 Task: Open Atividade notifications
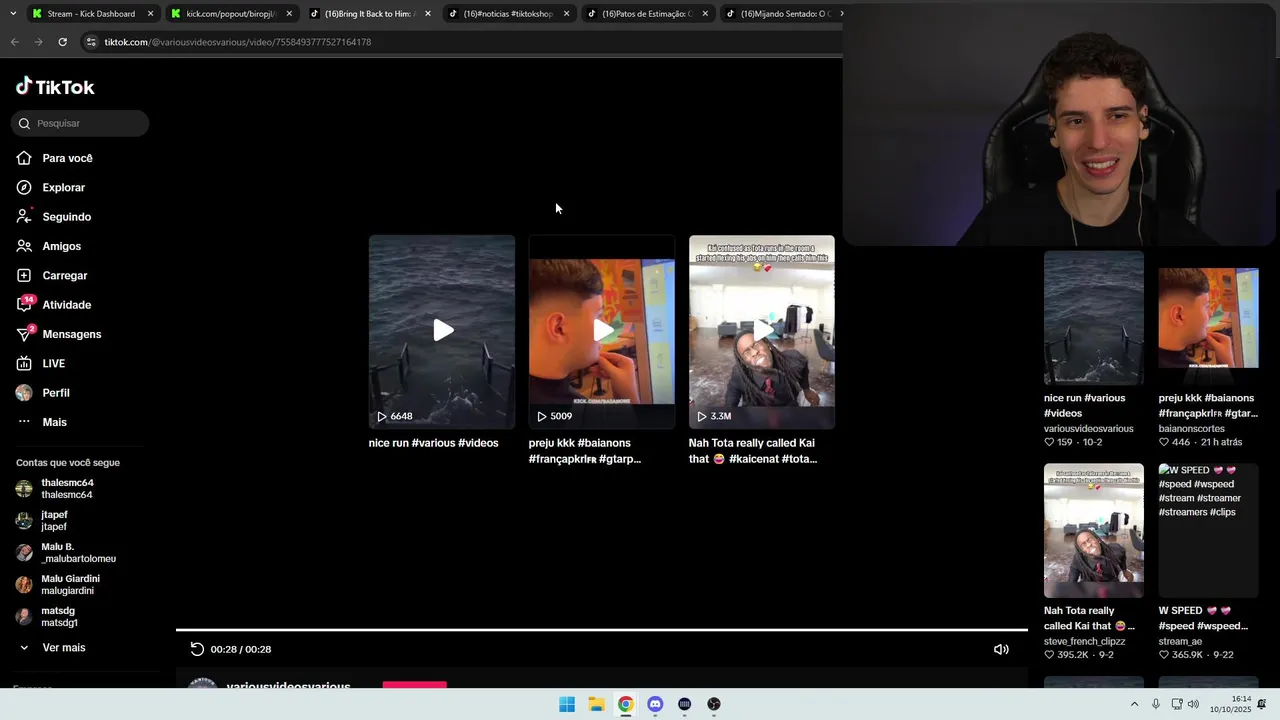[x=66, y=305]
